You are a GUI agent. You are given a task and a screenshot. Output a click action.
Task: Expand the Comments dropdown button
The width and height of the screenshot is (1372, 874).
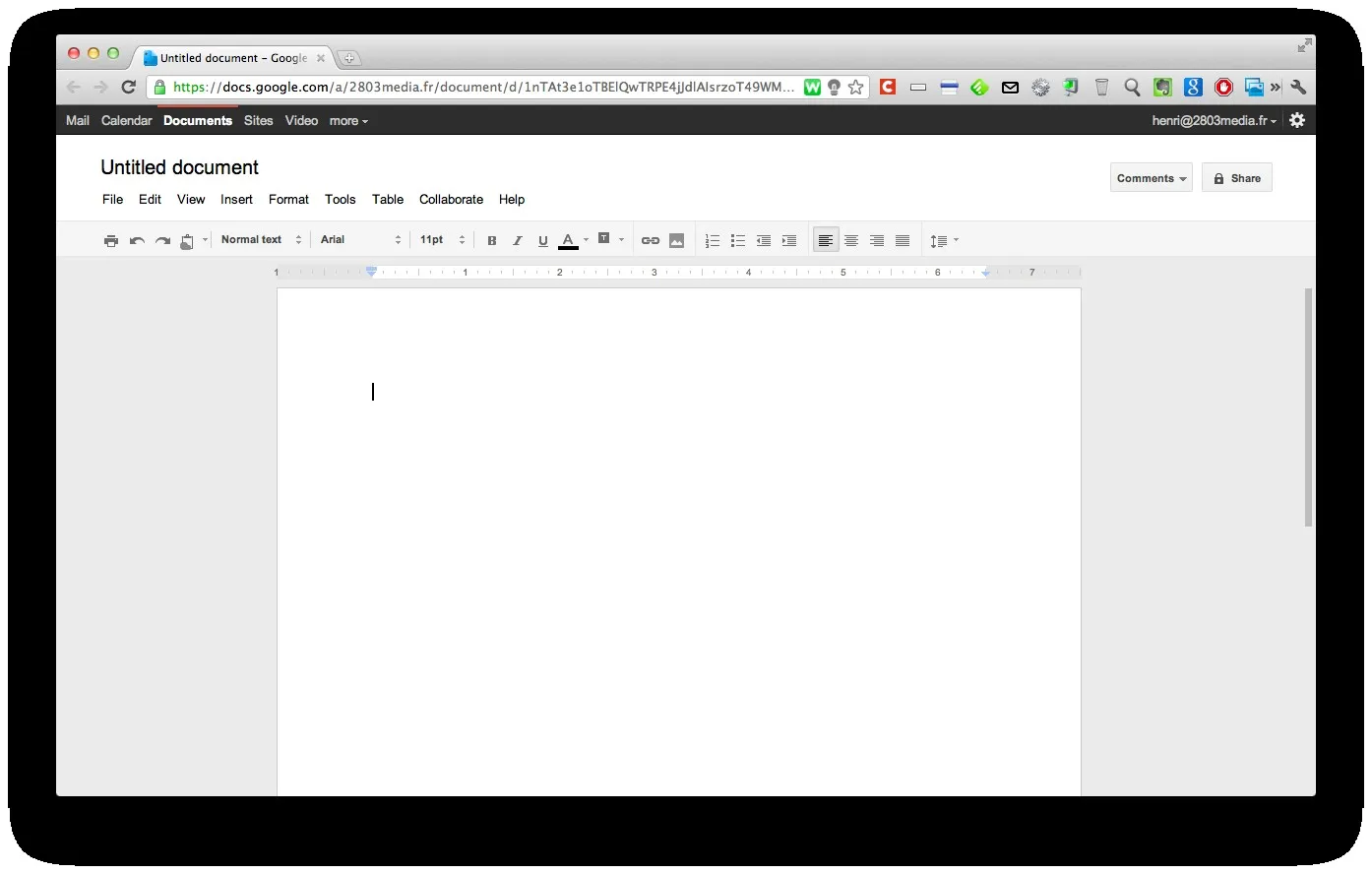[1152, 178]
